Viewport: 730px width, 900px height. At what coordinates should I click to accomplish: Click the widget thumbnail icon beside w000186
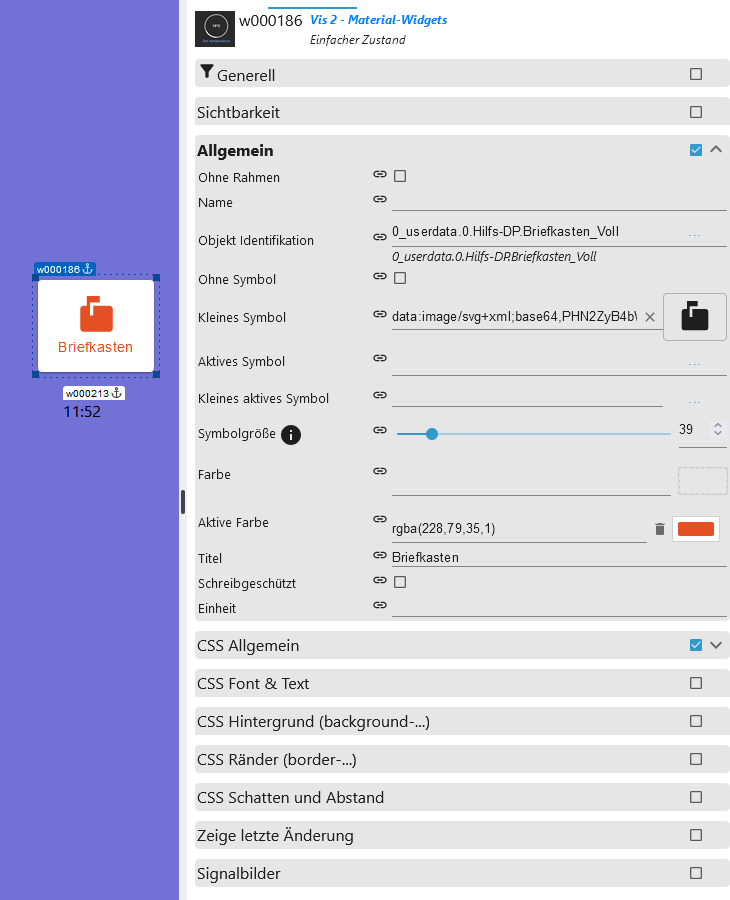(215, 29)
